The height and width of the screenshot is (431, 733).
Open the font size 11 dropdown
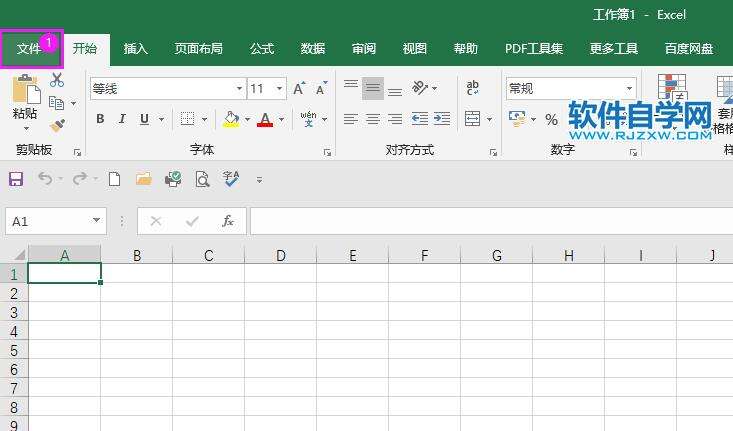point(279,88)
